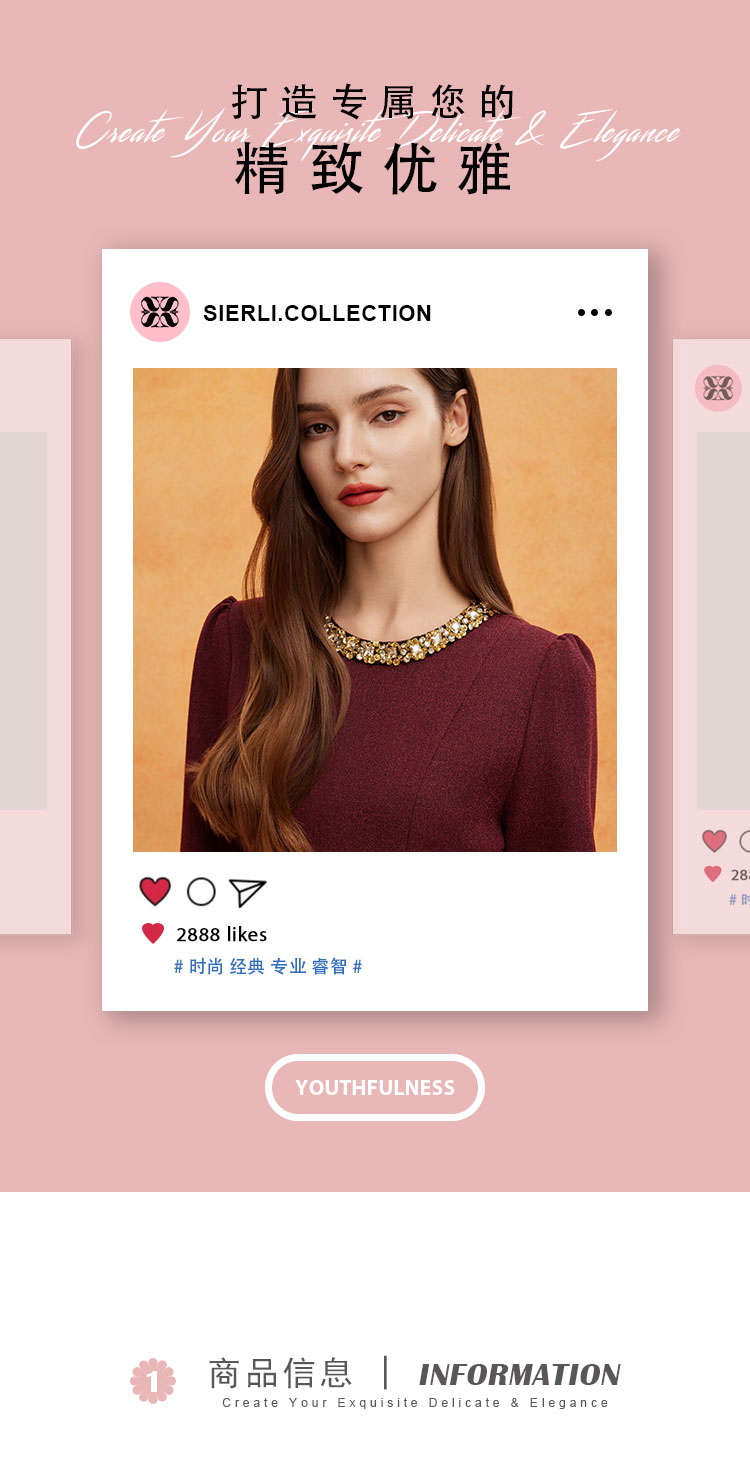Click the heart icon on right card
The width and height of the screenshot is (750, 1461).
714,841
